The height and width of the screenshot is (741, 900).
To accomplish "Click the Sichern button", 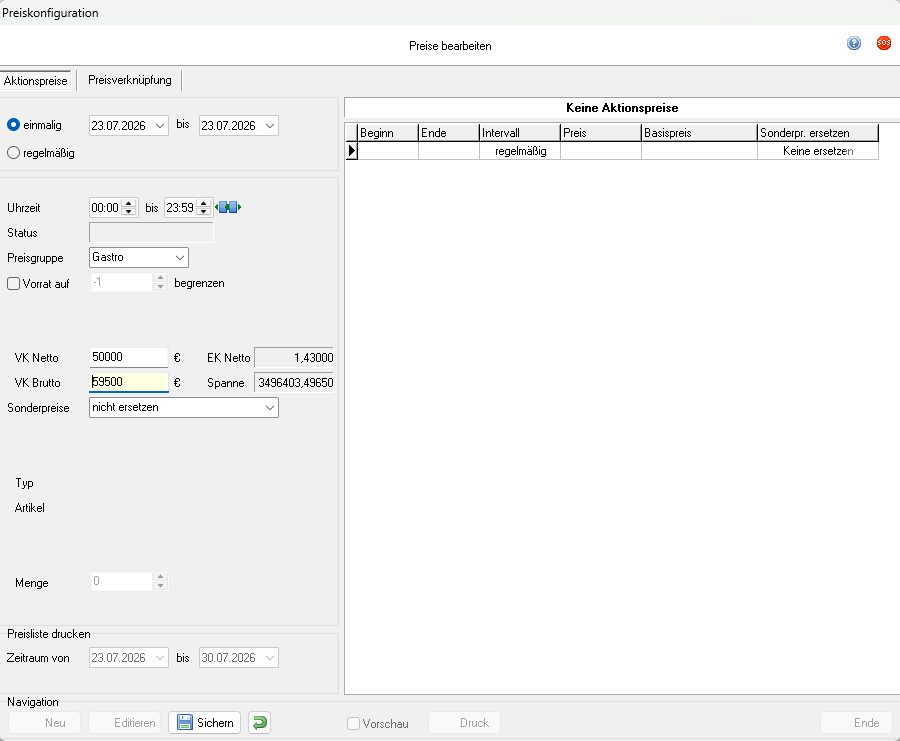I will tap(204, 723).
